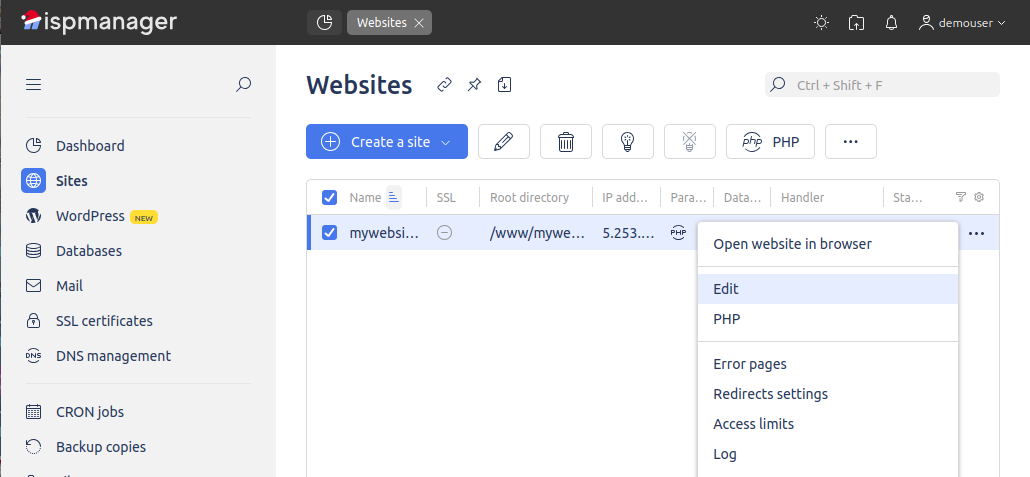Expand the Create a site dropdown arrow

pos(446,142)
